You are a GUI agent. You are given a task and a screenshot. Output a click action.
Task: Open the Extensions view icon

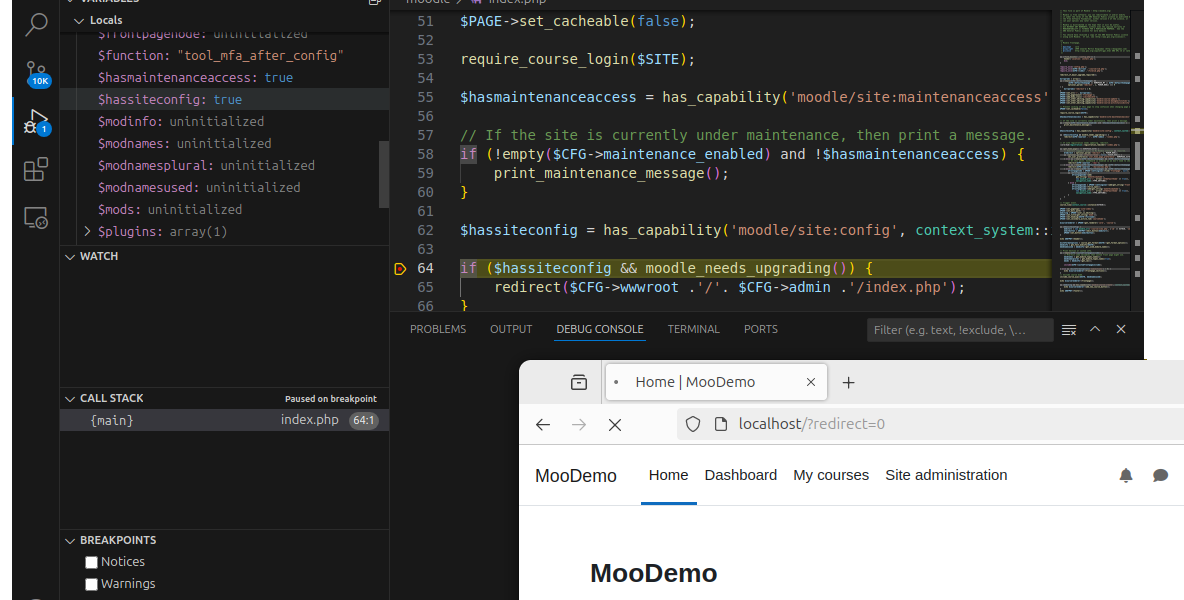coord(35,170)
